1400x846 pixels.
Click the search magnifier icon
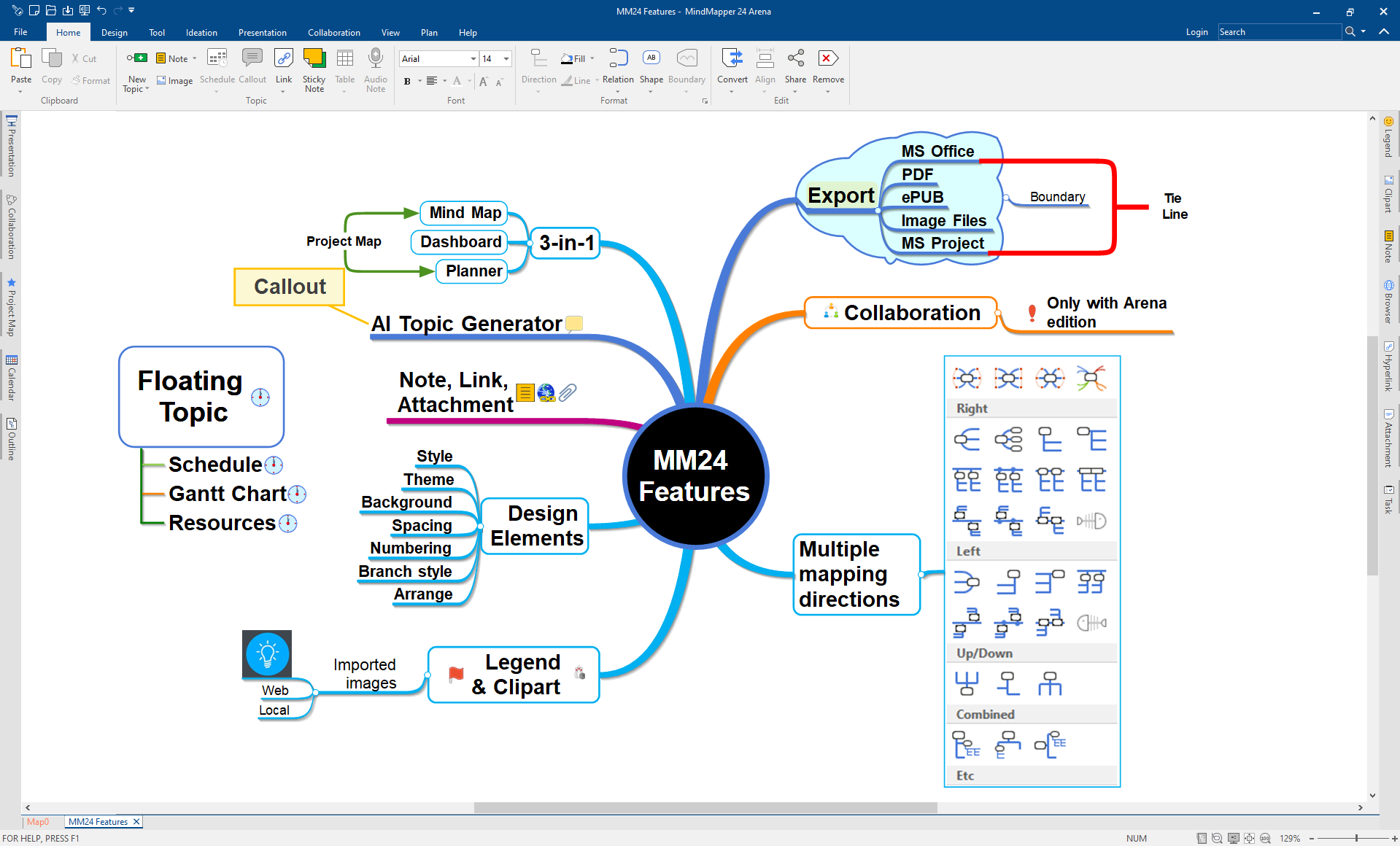(1350, 31)
